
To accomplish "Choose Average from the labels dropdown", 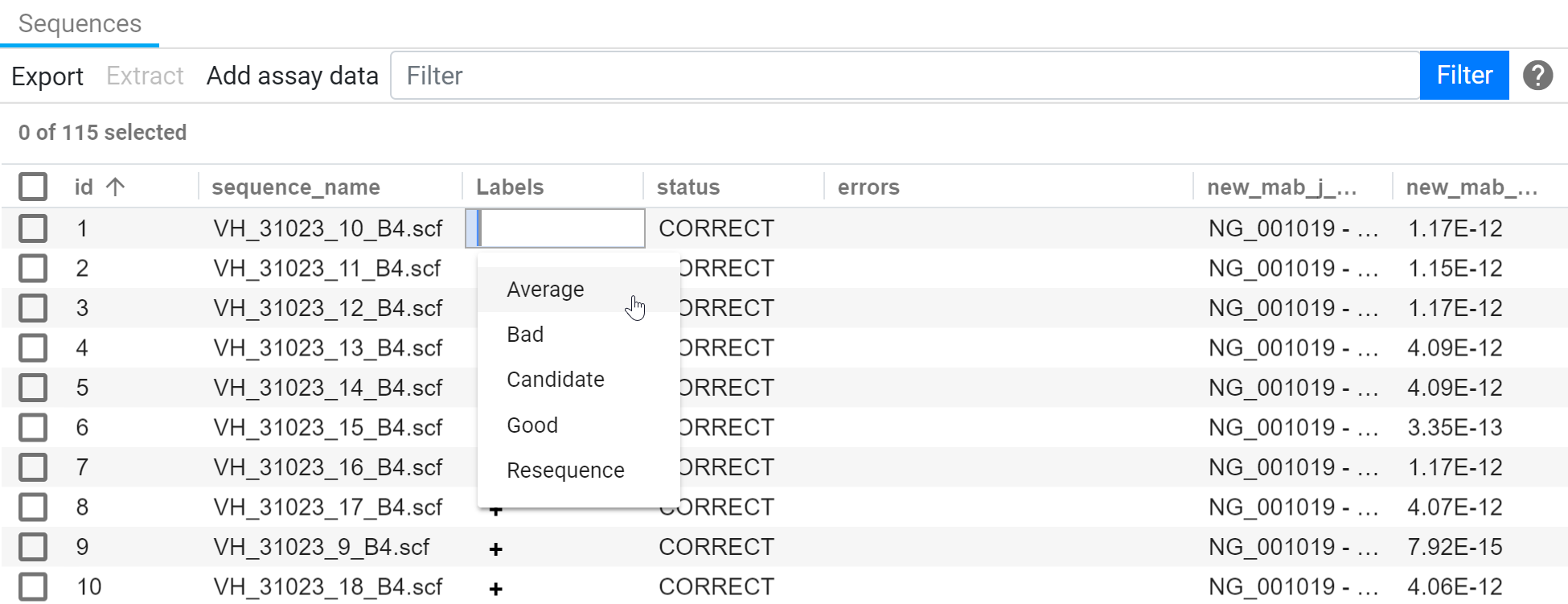I will tap(578, 290).
